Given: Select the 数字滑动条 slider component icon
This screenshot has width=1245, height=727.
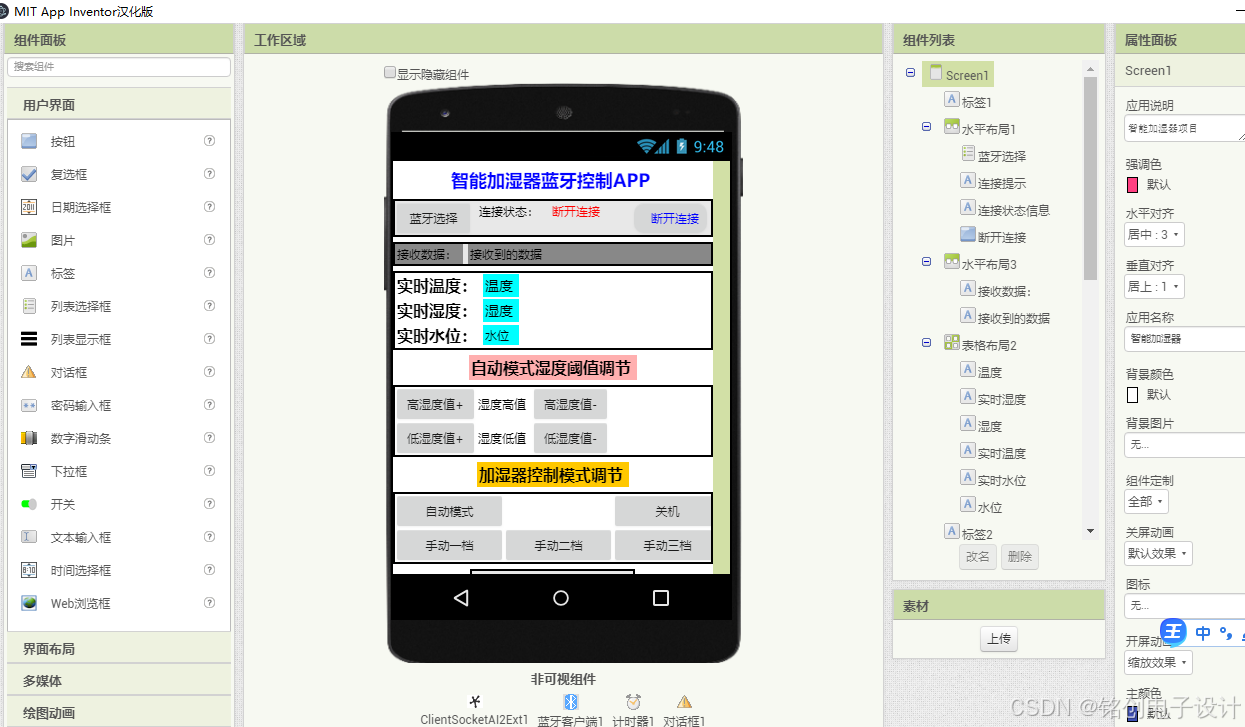Looking at the screenshot, I should pyautogui.click(x=29, y=438).
